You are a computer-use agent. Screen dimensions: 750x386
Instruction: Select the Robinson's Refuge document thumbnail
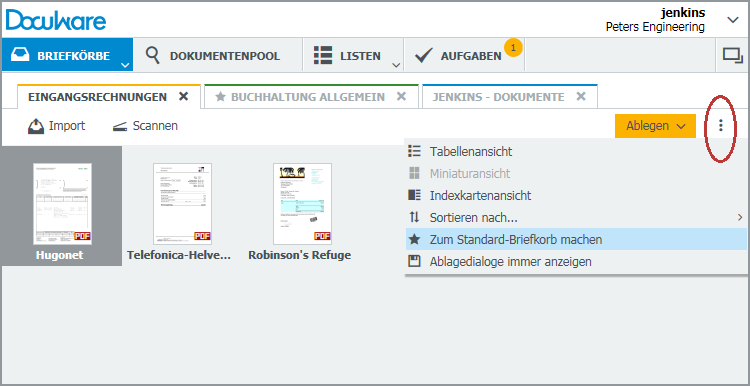302,204
